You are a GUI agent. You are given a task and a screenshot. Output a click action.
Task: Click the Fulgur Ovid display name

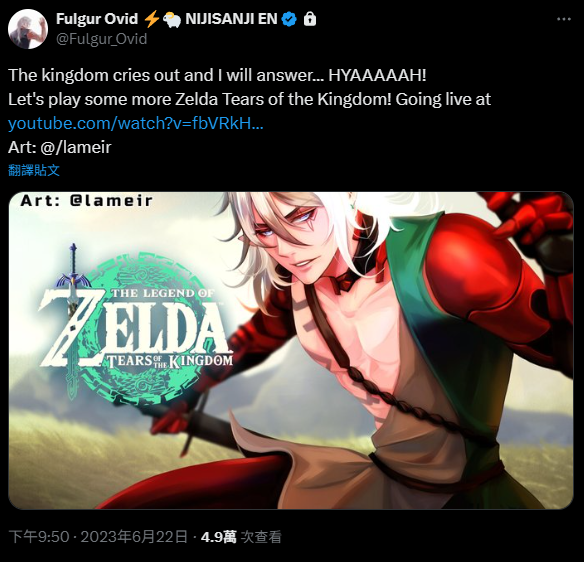click(97, 19)
